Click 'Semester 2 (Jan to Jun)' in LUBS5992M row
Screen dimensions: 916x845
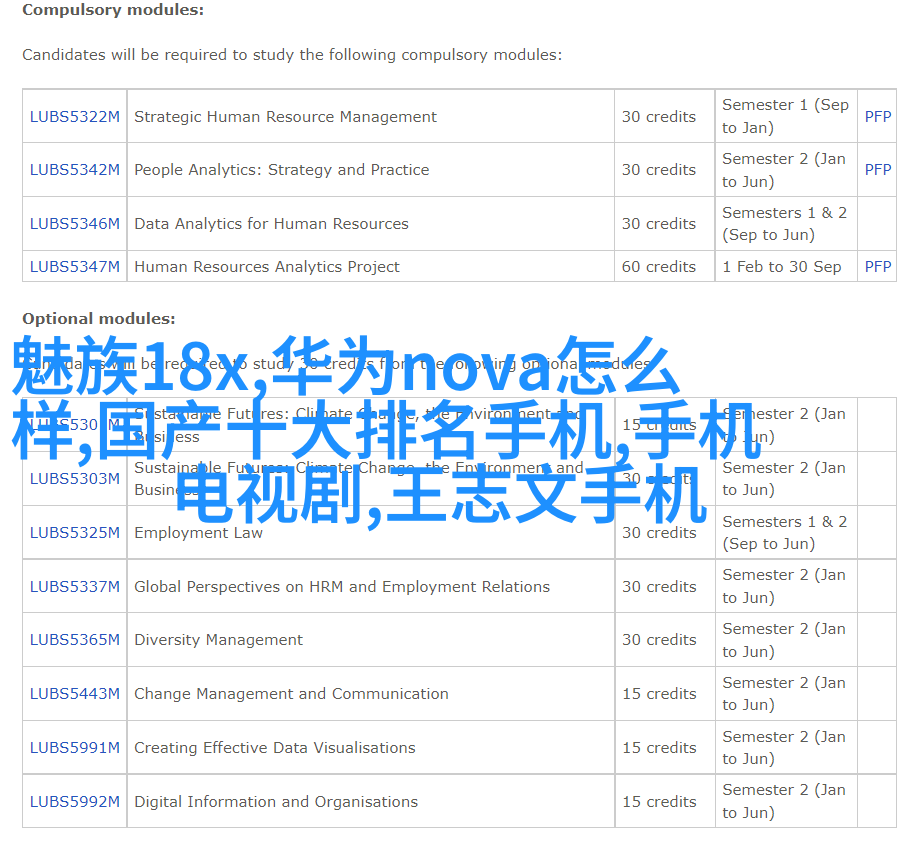[x=784, y=801]
